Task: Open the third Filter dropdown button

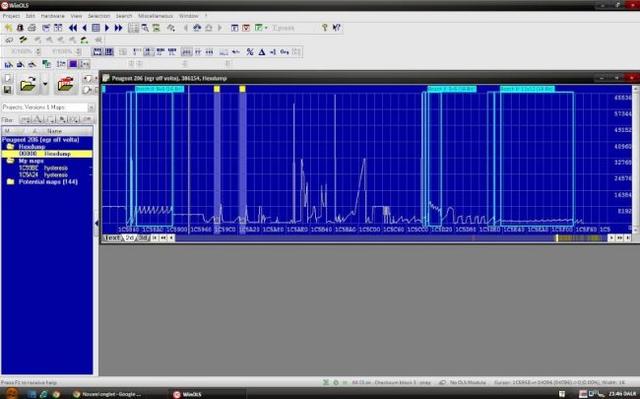Action: [x=51, y=120]
